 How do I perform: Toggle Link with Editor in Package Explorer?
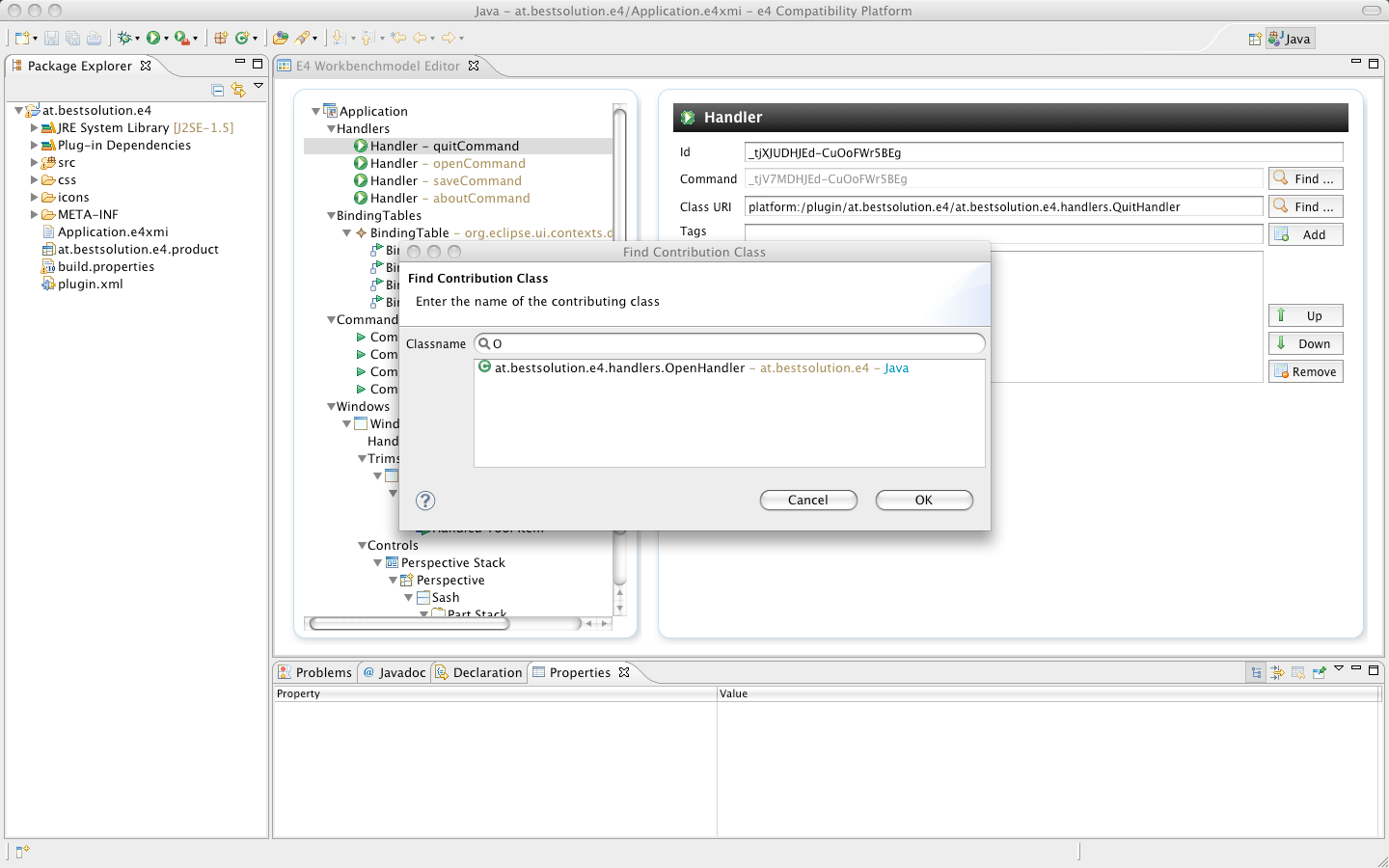tap(238, 90)
